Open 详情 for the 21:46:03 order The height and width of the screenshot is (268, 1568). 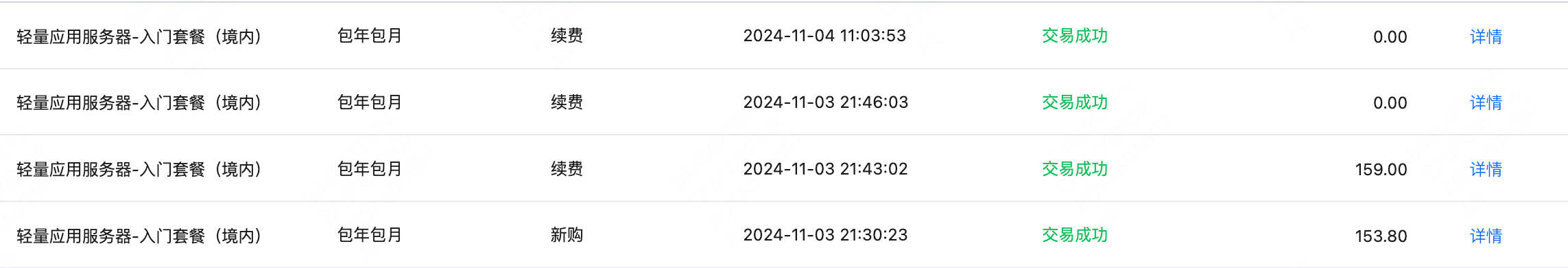1486,102
